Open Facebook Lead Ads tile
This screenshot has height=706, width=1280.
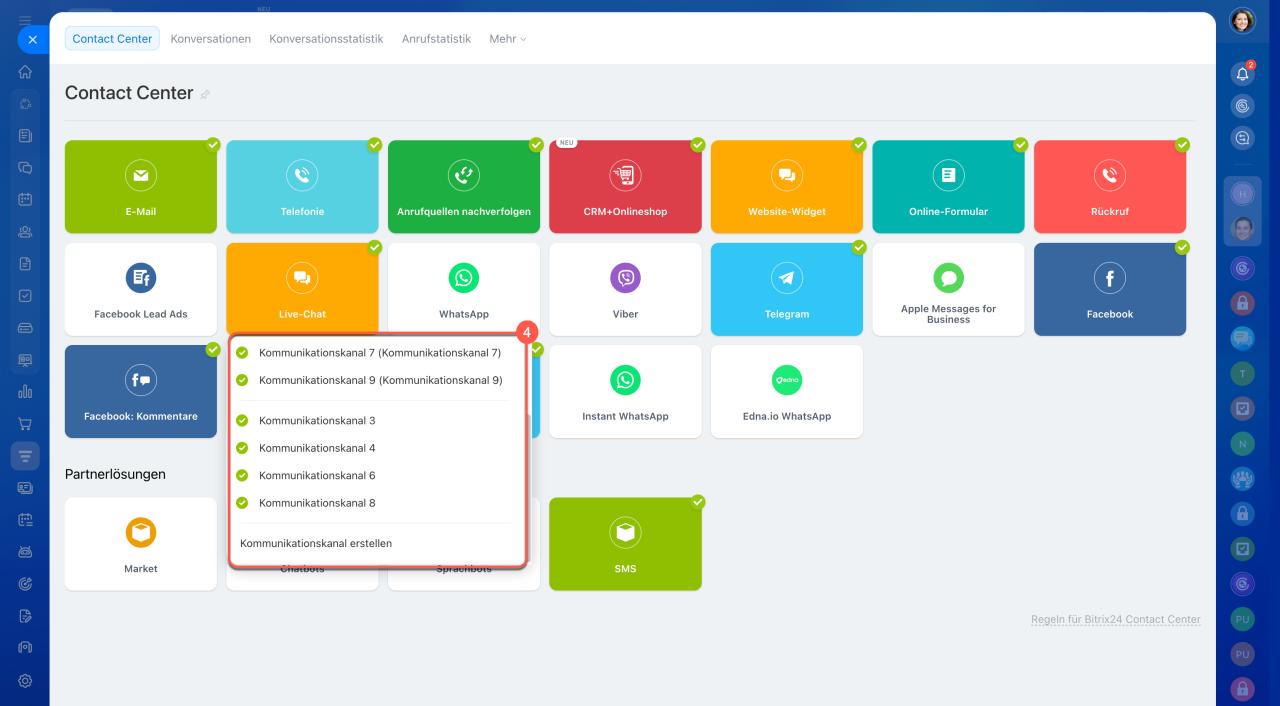(x=141, y=289)
